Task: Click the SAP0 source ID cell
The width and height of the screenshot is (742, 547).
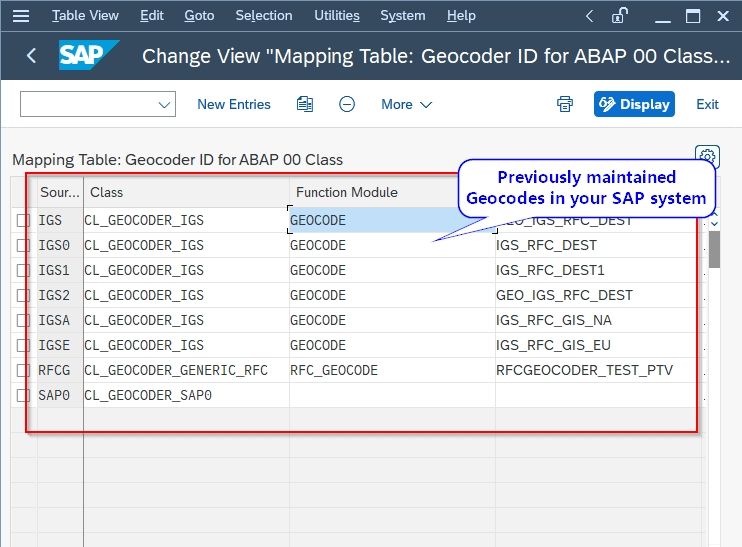Action: click(60, 396)
